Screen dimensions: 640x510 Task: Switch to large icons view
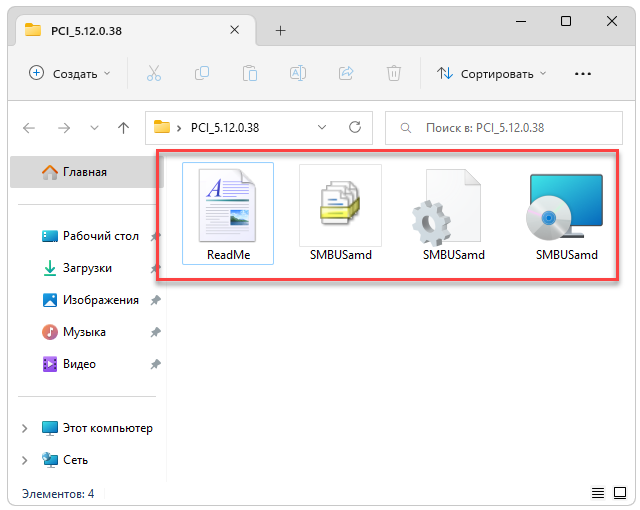(x=620, y=493)
